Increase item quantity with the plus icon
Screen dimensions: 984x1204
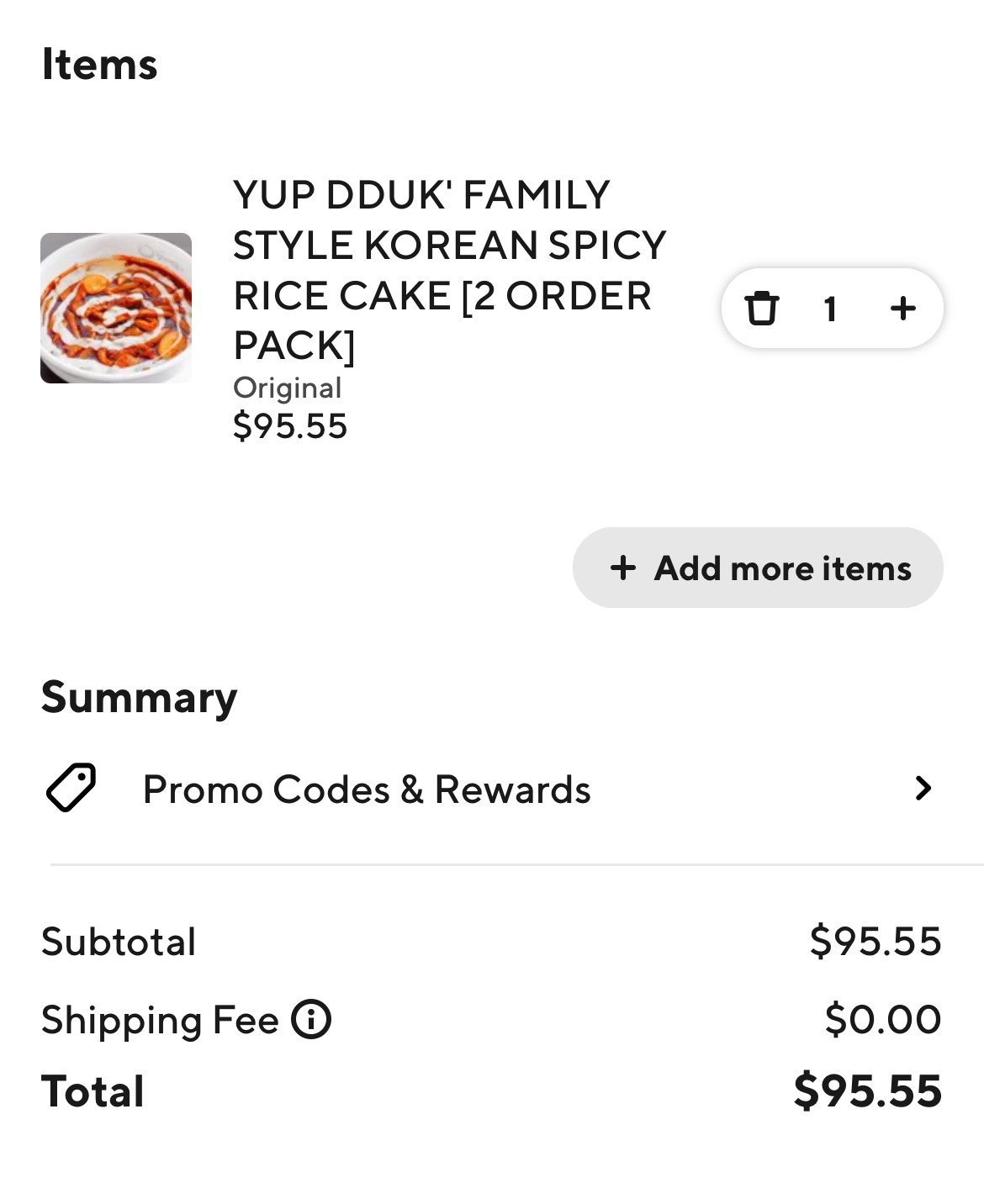(x=903, y=308)
